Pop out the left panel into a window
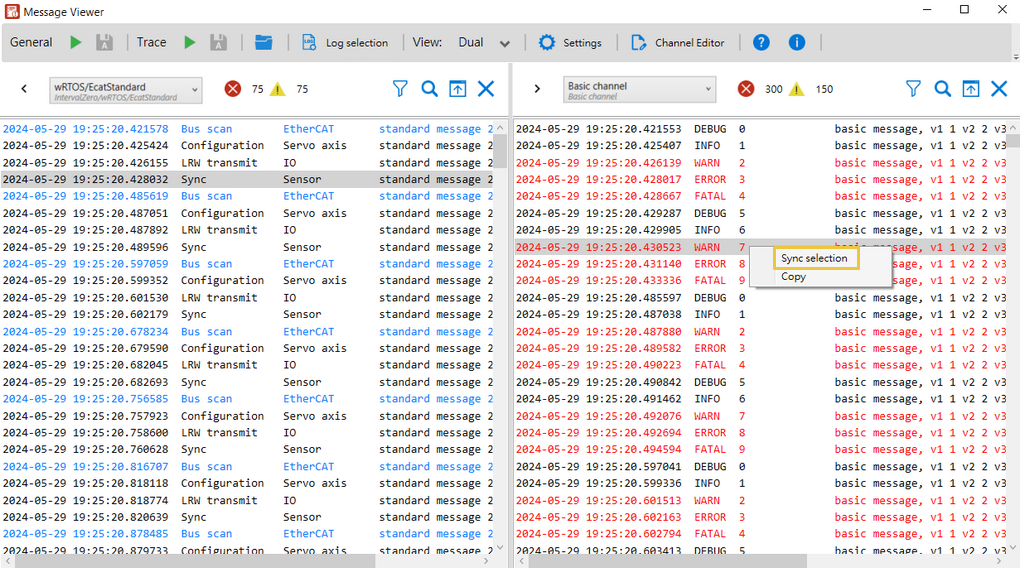 pos(457,89)
